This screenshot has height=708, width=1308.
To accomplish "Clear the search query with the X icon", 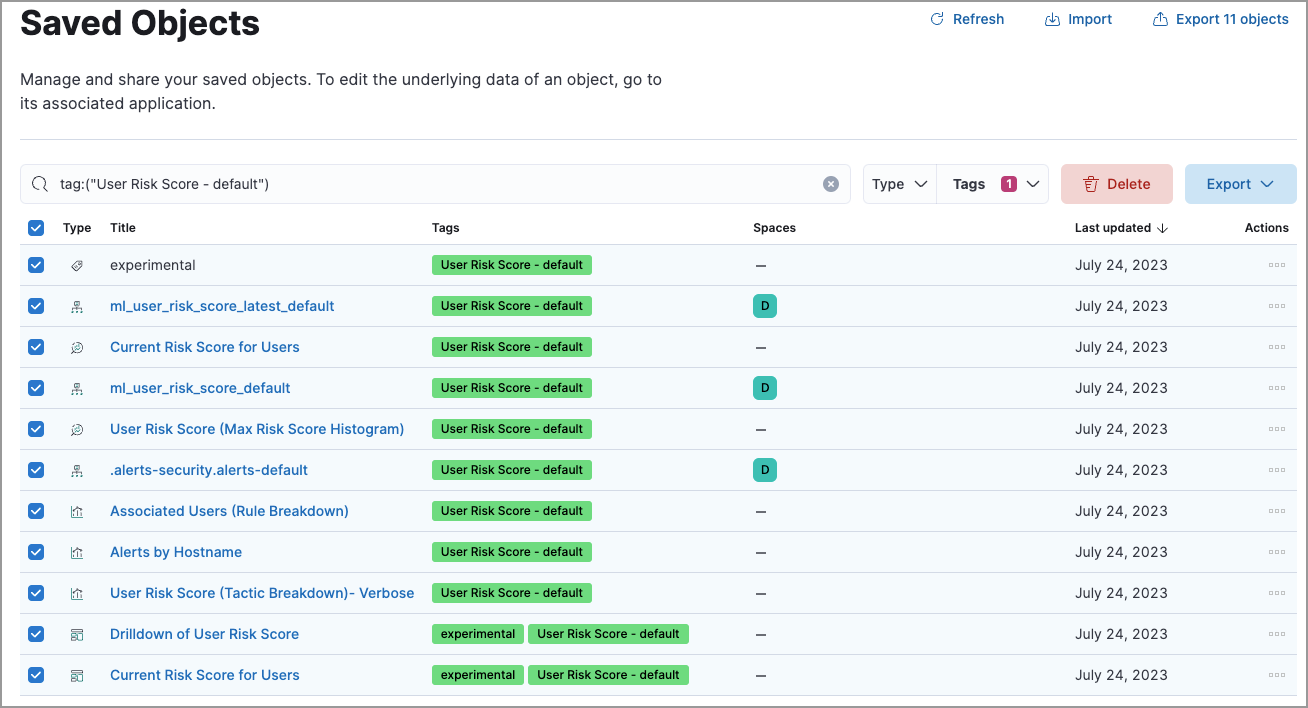I will pos(830,183).
